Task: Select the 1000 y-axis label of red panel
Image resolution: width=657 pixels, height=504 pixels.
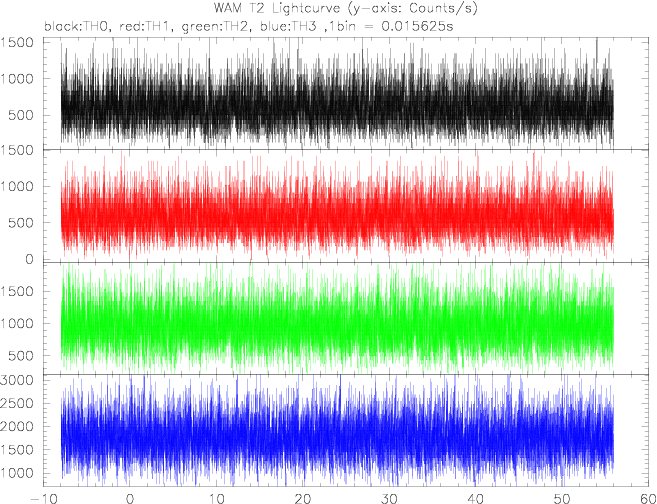Action: 18,186
